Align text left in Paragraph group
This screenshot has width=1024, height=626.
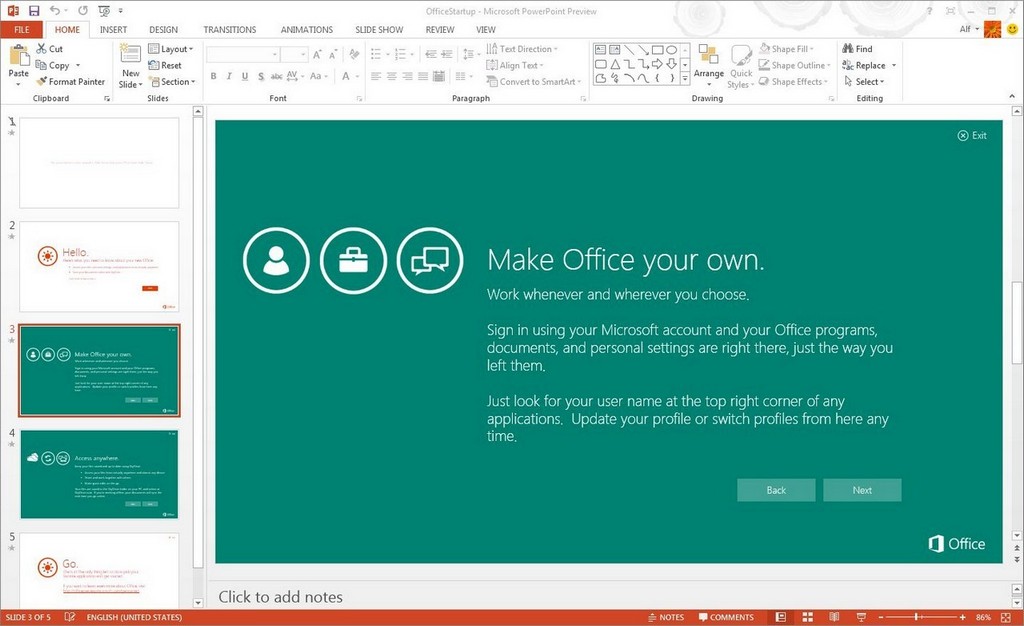pos(376,76)
